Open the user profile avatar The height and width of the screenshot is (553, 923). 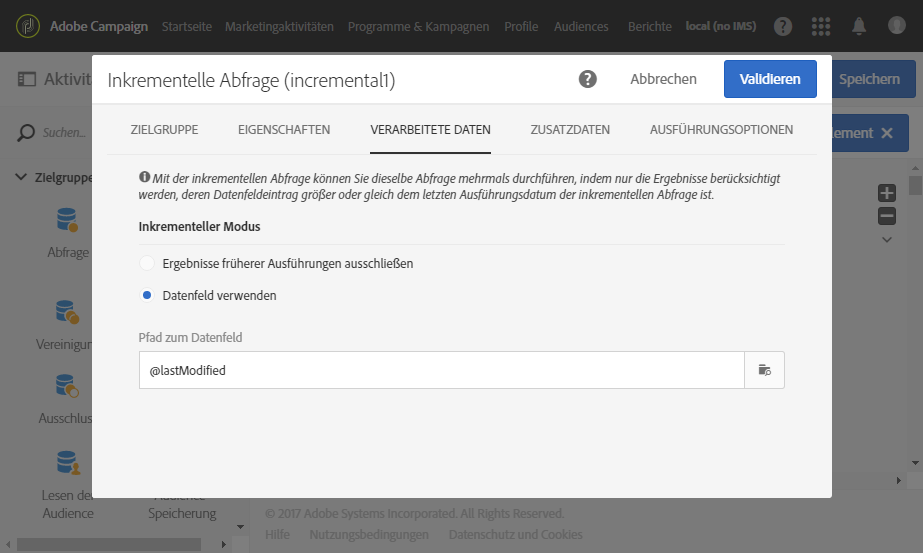[897, 25]
